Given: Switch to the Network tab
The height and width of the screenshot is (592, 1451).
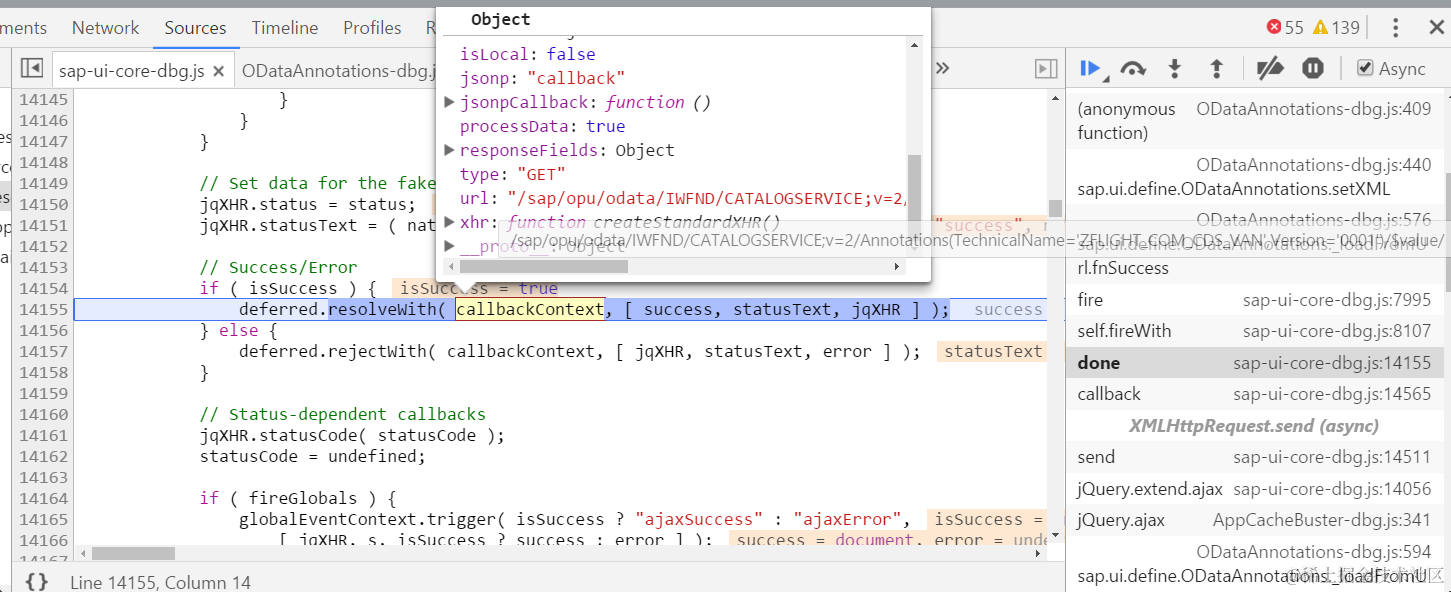Looking at the screenshot, I should pos(106,28).
